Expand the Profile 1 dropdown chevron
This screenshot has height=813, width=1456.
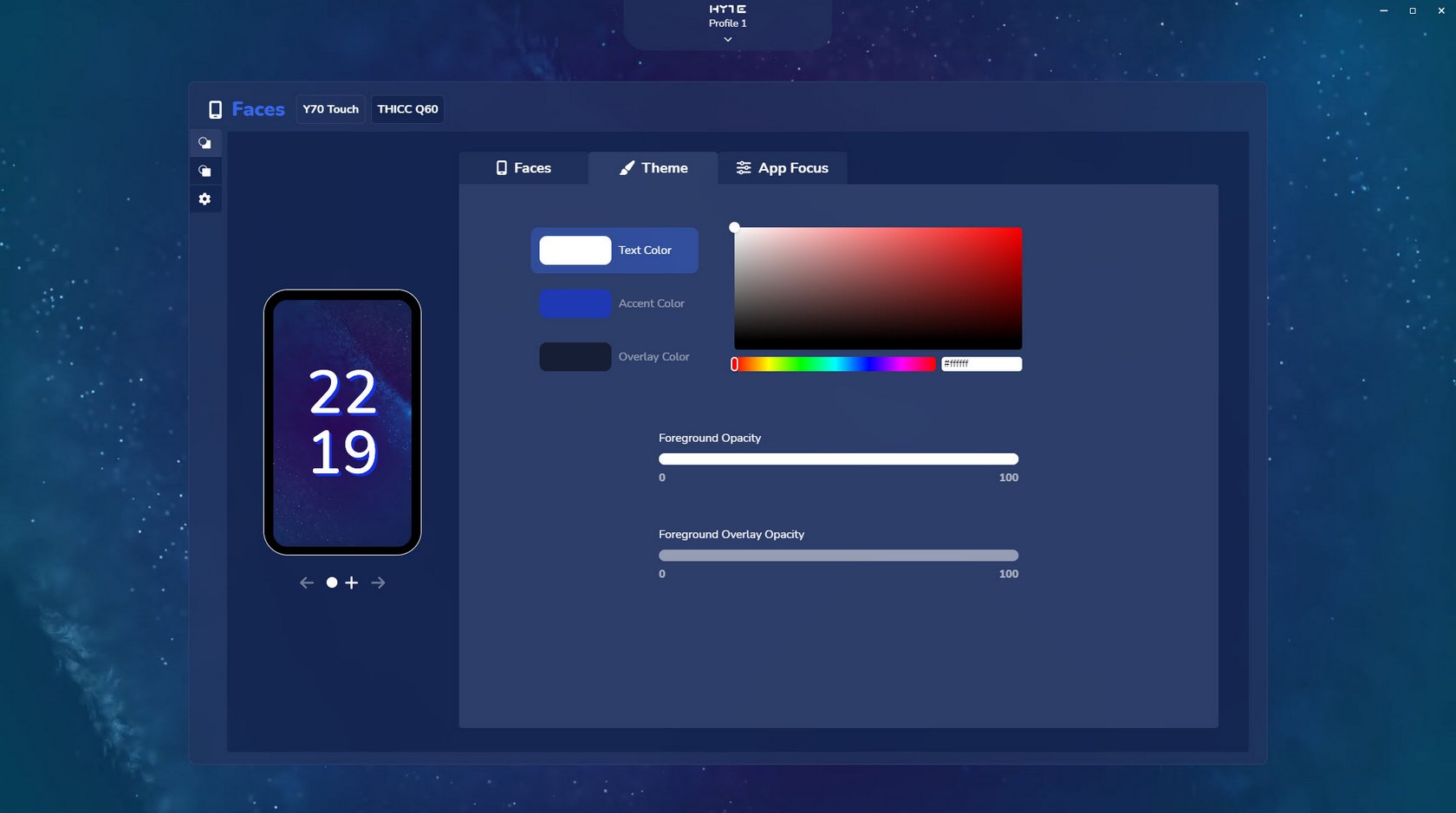pos(728,39)
